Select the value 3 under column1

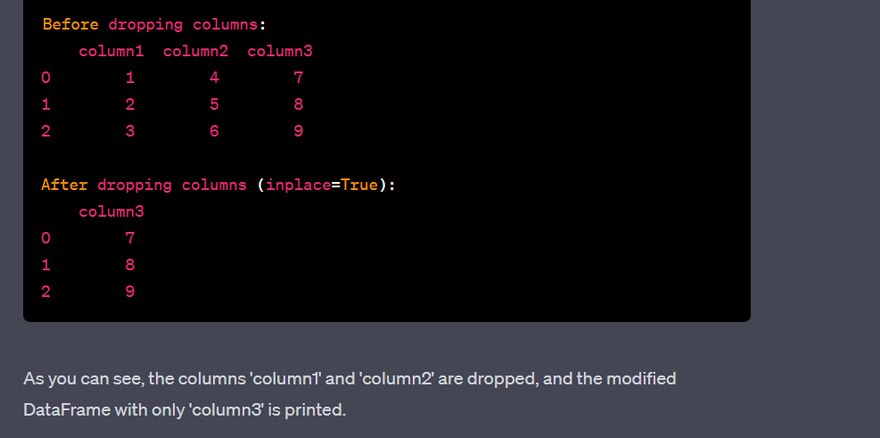(x=130, y=131)
